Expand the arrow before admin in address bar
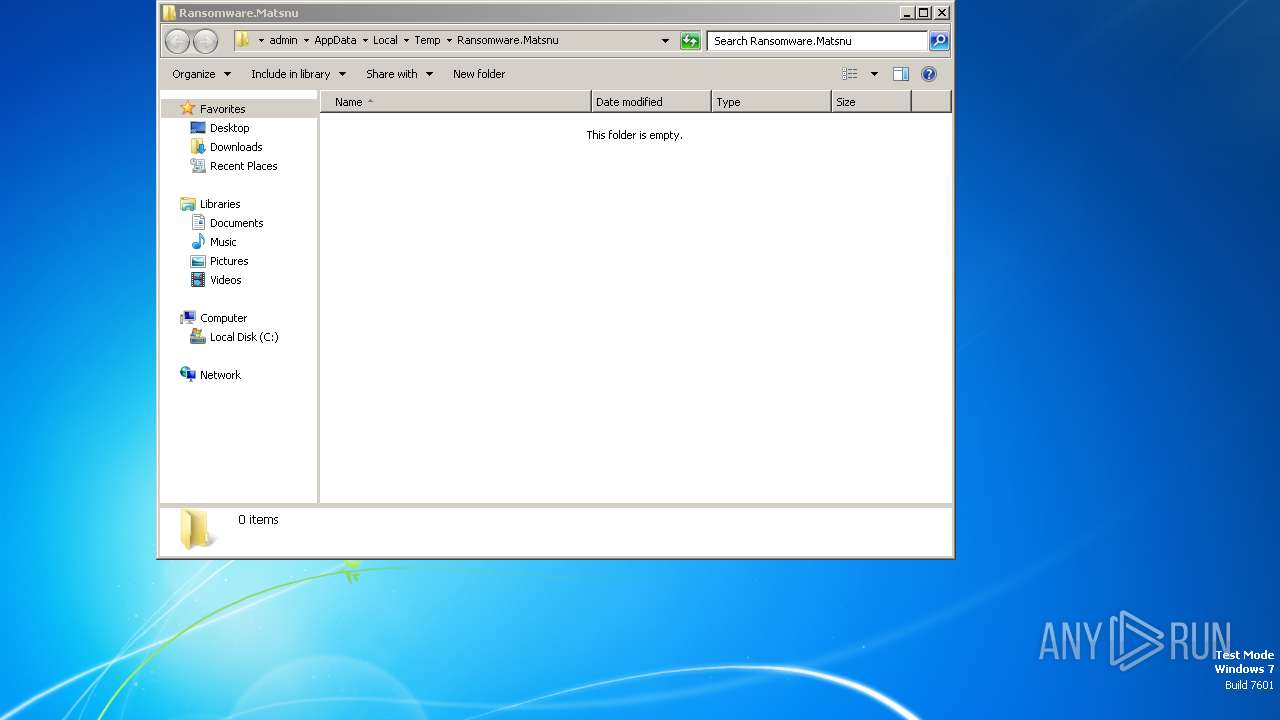This screenshot has height=720, width=1280. [261, 41]
